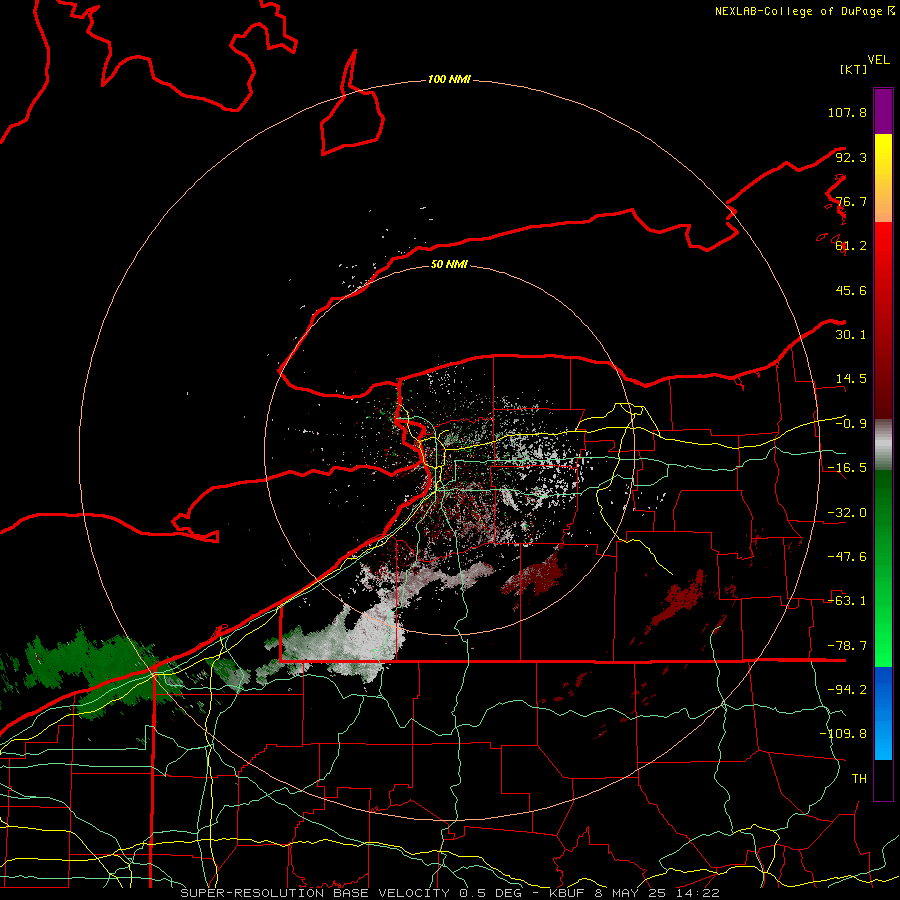Screen dimensions: 900x900
Task: Click the "100 NMI" range ring label
Action: [x=449, y=79]
